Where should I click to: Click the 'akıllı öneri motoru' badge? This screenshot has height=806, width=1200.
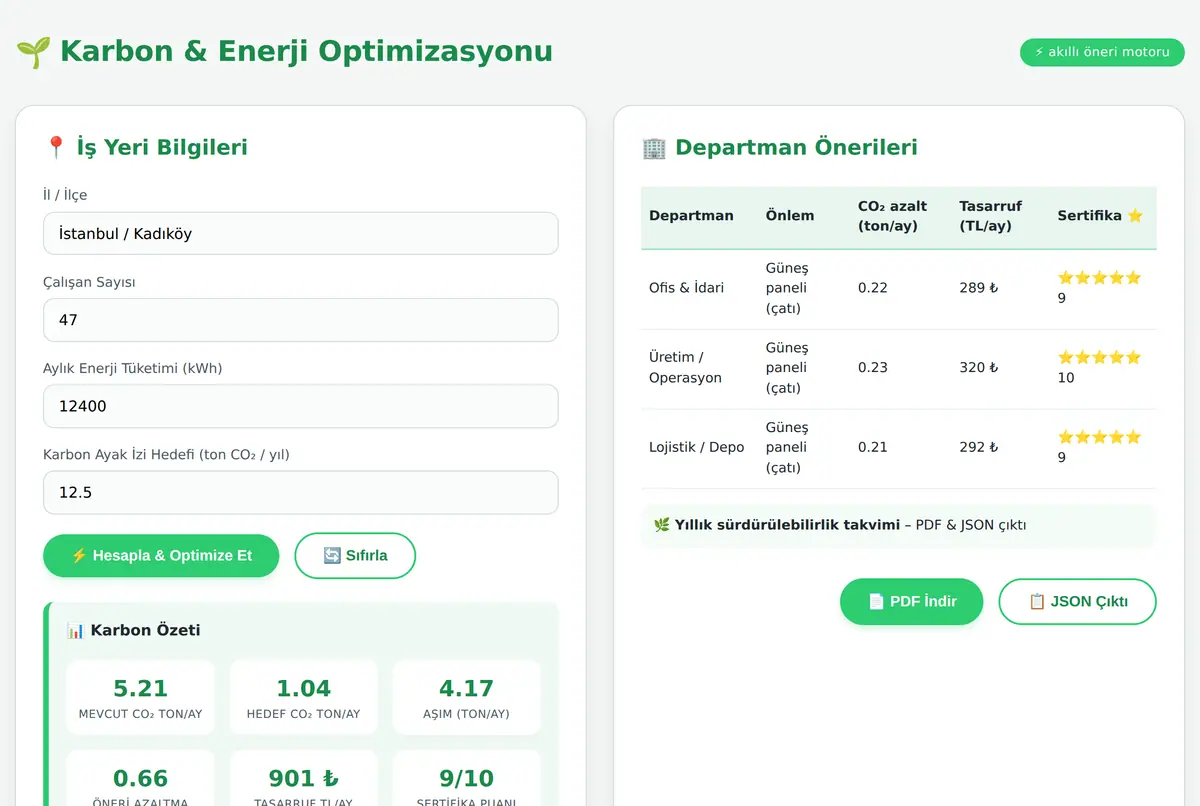[1102, 52]
